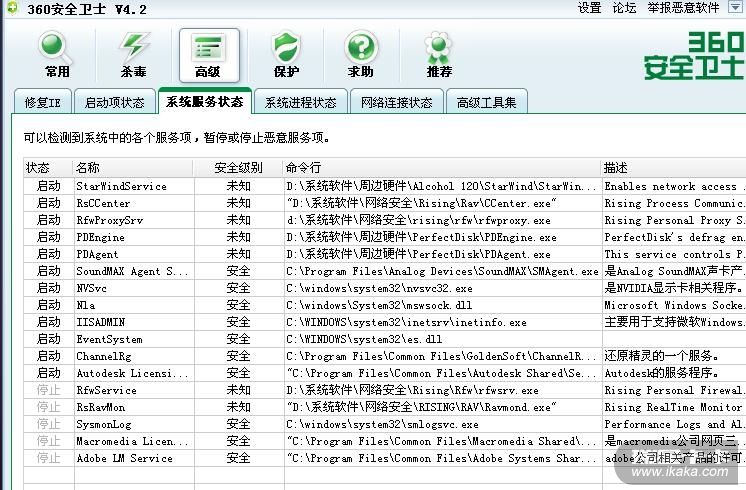Viewport: 746px width, 490px height.
Task: Open the 论坛 link
Action: (624, 8)
